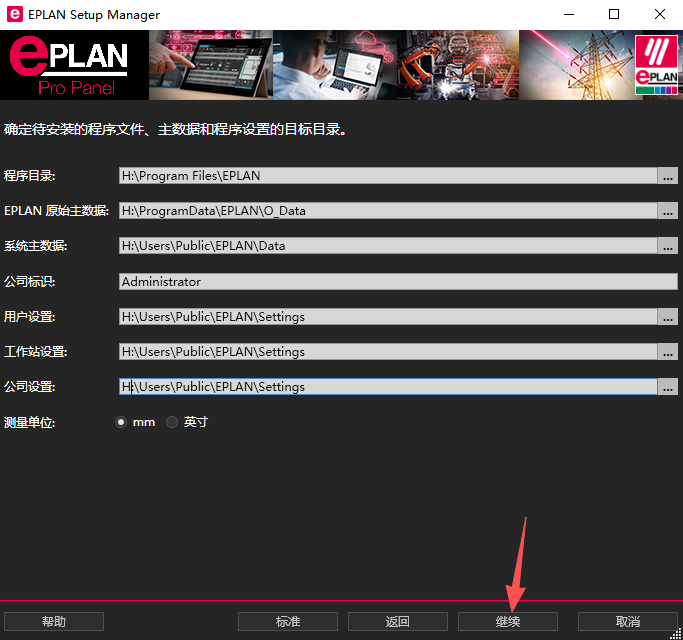Image resolution: width=683 pixels, height=640 pixels.
Task: Click the 标准 button
Action: 288,621
